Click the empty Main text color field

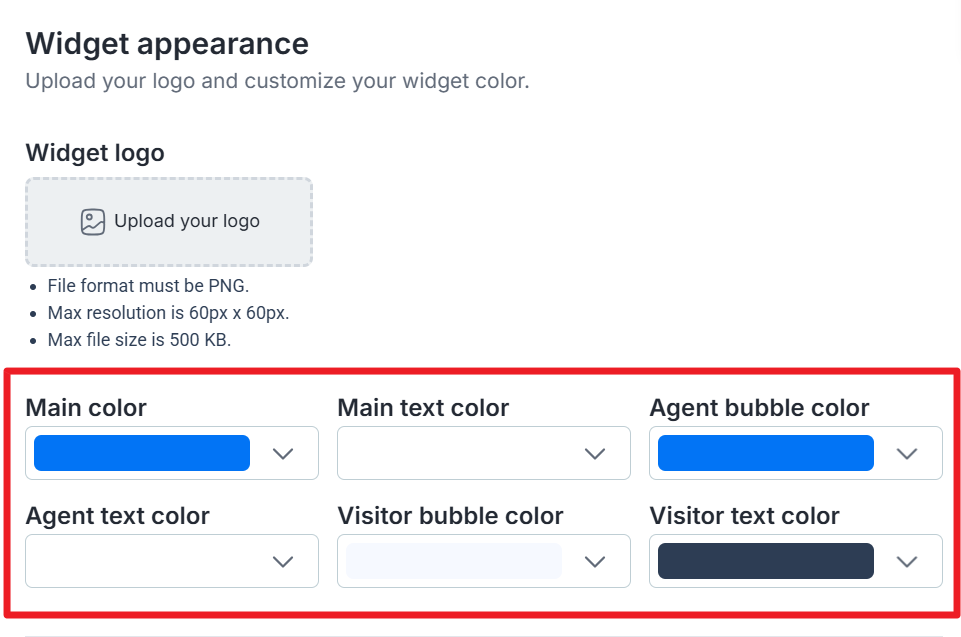click(455, 454)
